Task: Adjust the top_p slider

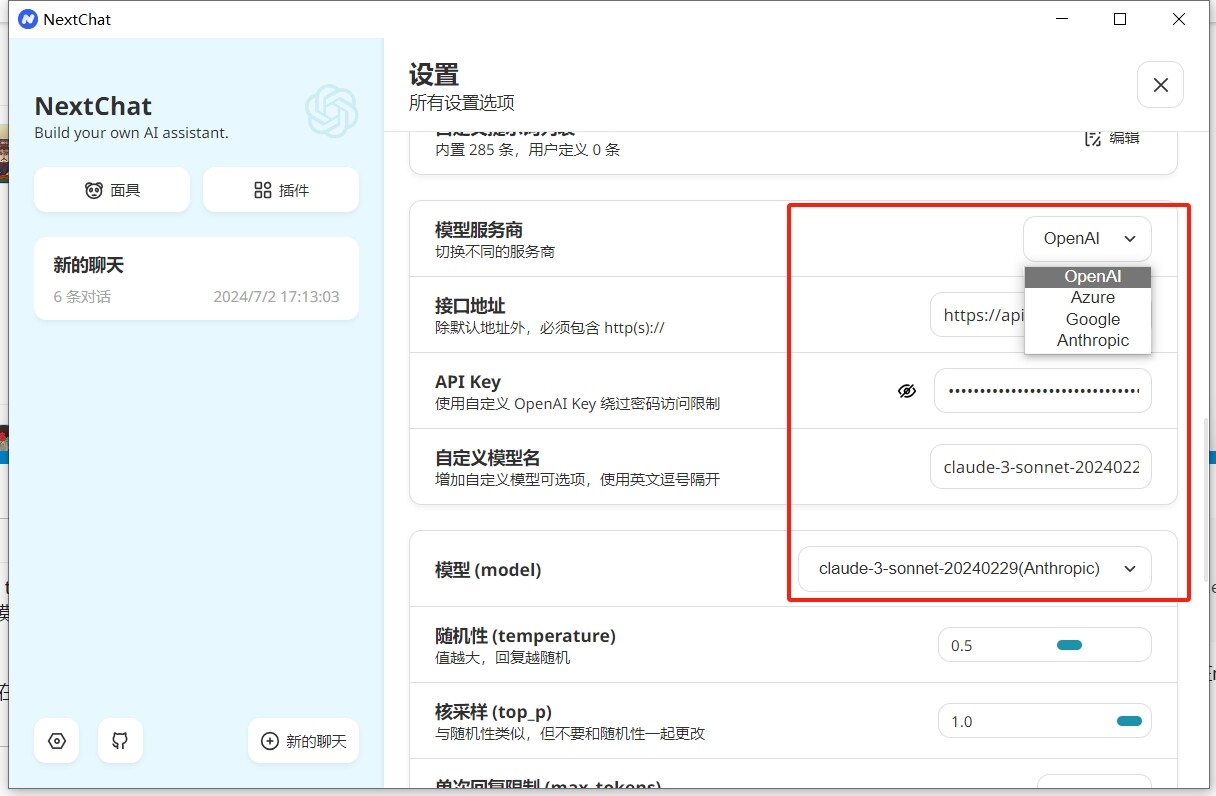Action: click(x=1045, y=721)
